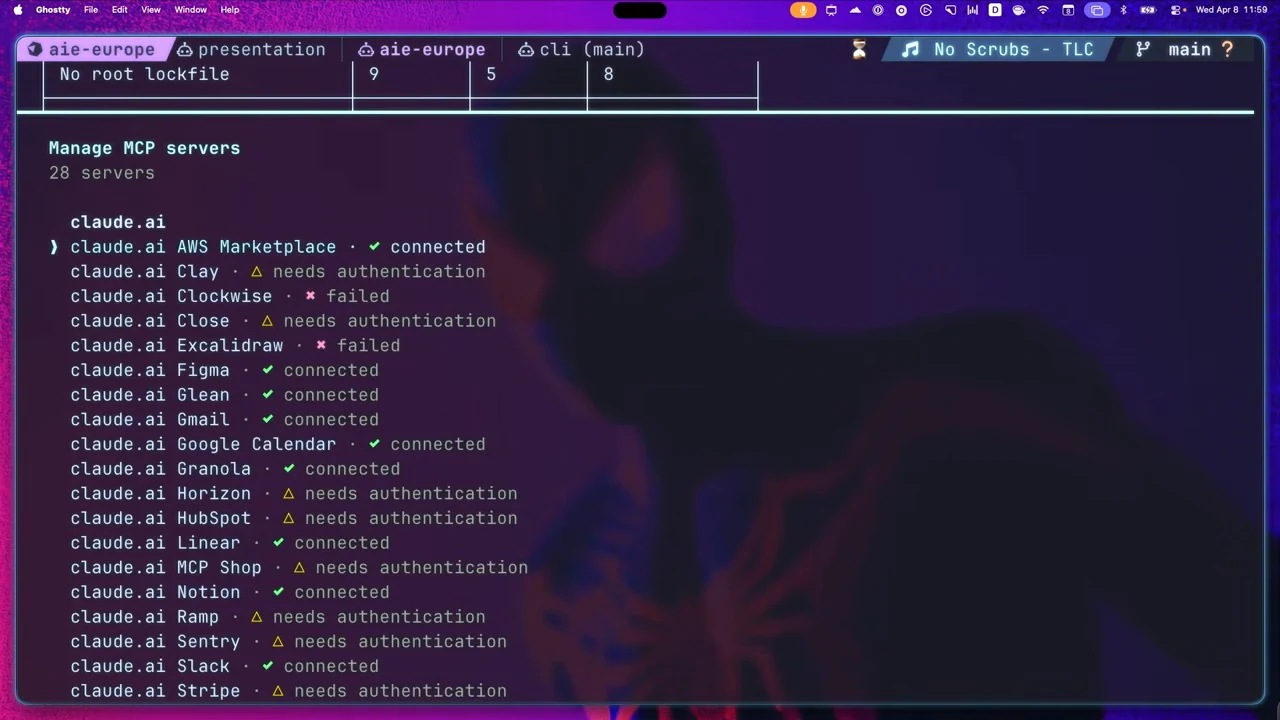Open the Bluetooth status menu
Screen dimensions: 1280x720
point(1123,10)
